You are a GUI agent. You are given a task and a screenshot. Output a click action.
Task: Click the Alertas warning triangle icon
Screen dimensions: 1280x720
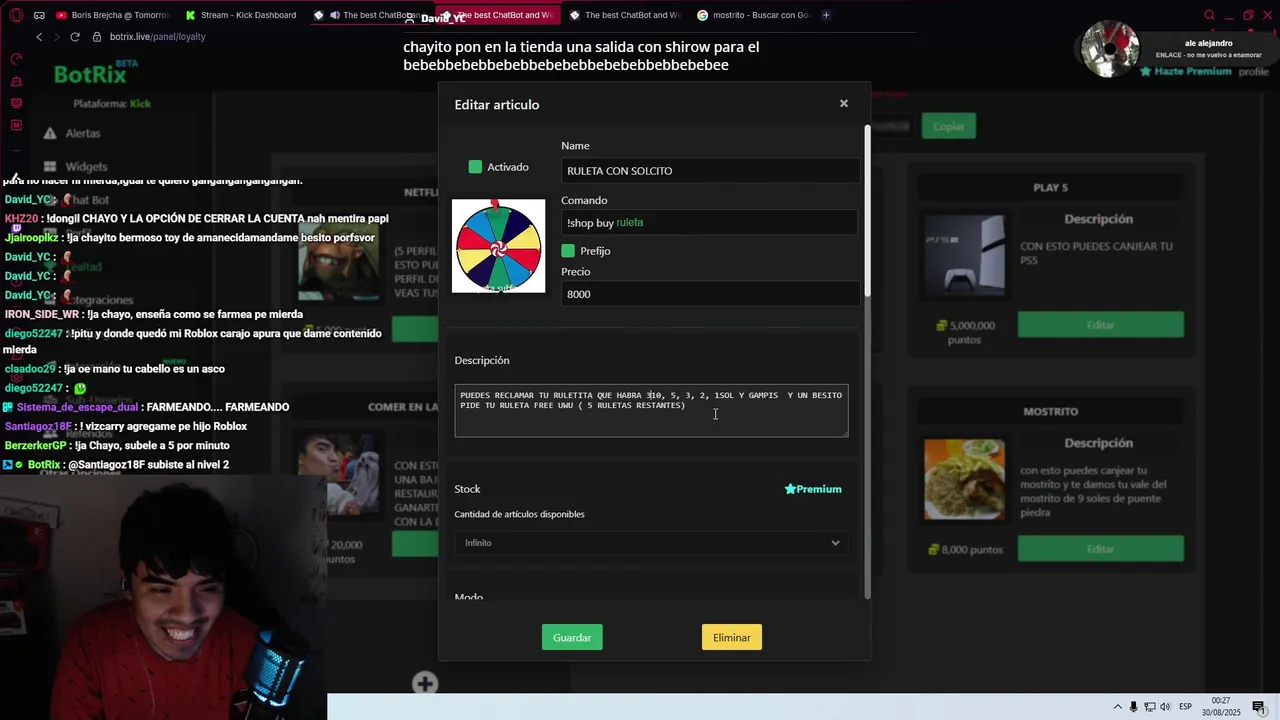point(49,133)
